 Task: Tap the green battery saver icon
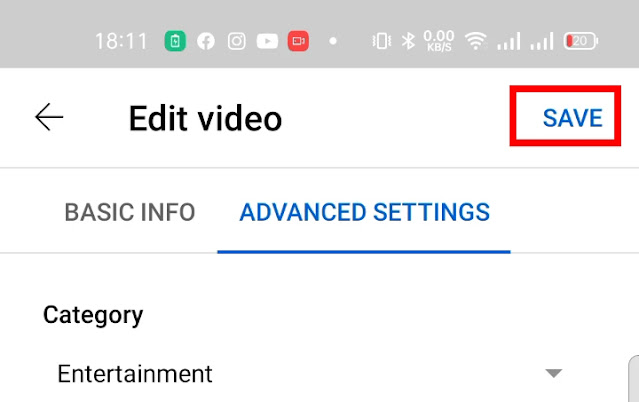175,41
